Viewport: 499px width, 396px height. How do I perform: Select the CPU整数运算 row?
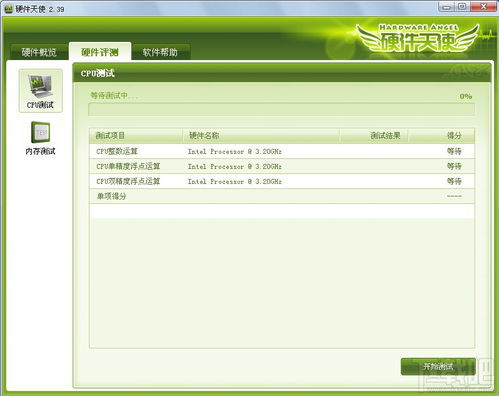282,151
